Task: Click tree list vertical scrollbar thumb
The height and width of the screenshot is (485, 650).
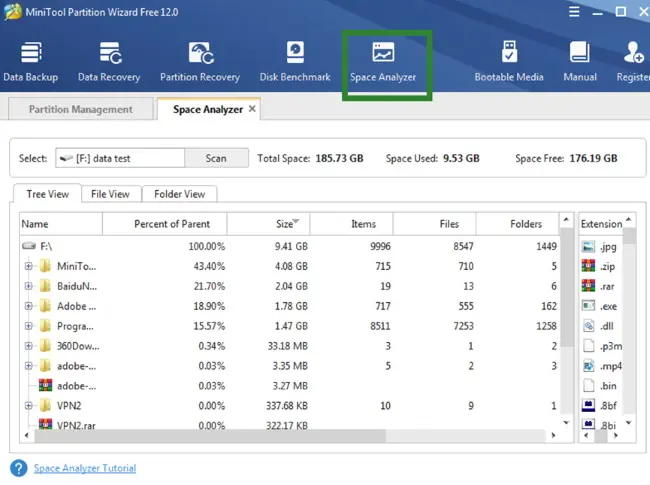Action: point(567,287)
